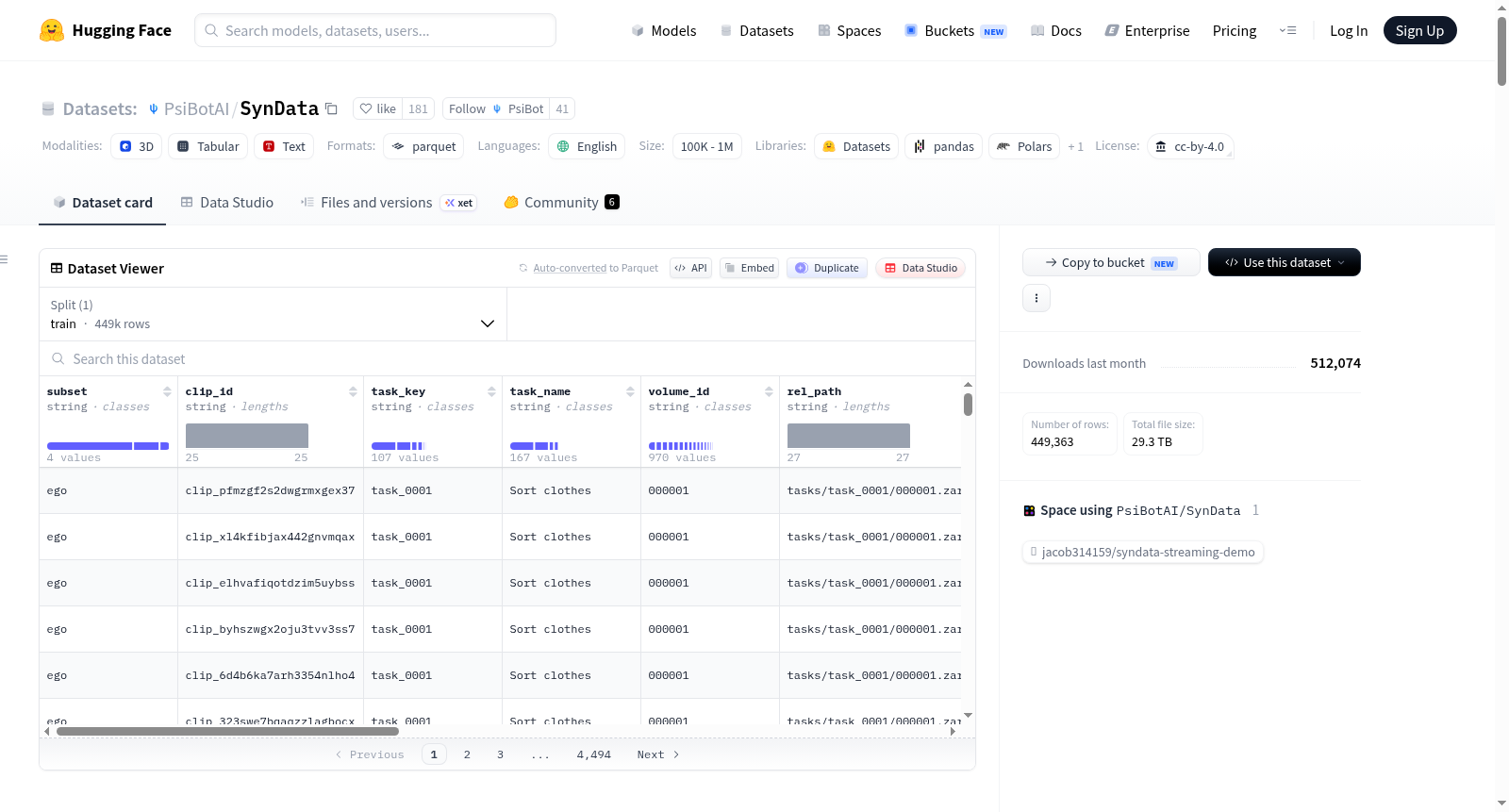1509x812 pixels.
Task: Click the horizontal scrollbar of the table
Action: pyautogui.click(x=227, y=731)
